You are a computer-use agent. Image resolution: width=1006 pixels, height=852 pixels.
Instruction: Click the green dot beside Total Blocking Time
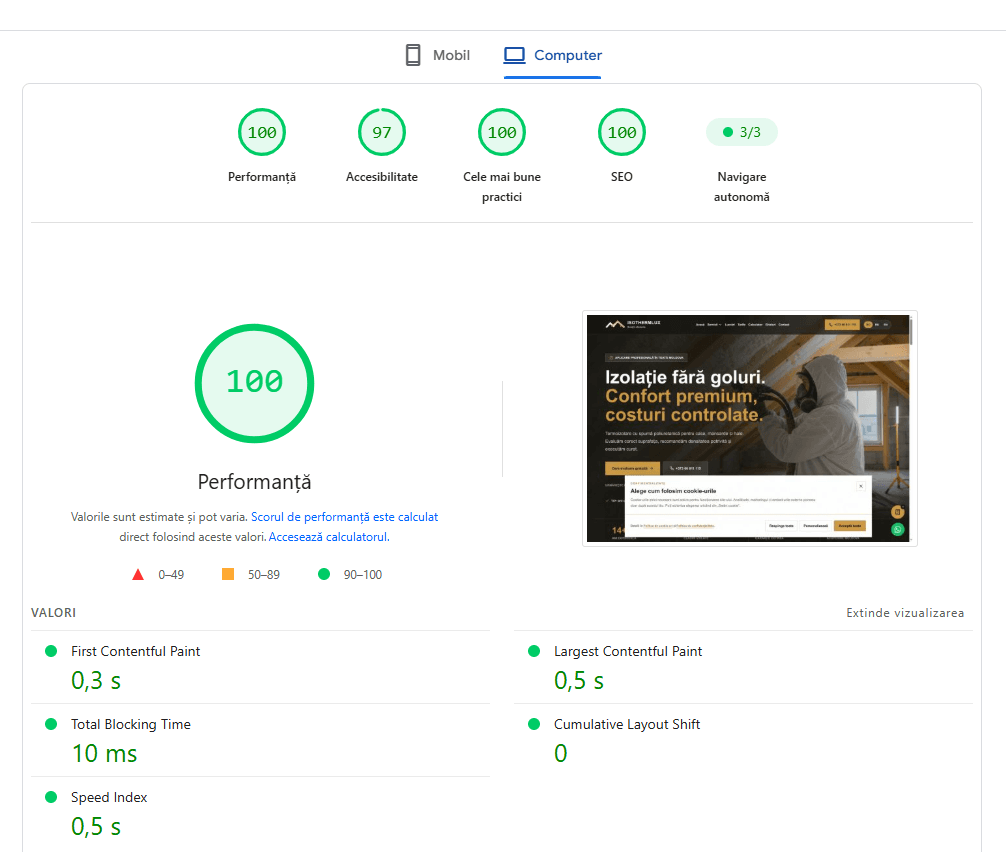[x=51, y=724]
